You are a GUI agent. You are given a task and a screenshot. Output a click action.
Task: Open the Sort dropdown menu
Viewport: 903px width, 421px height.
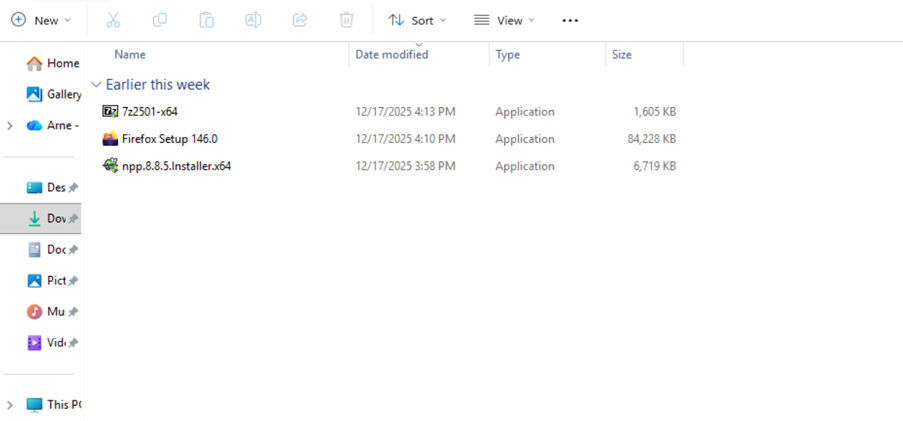[x=417, y=20]
